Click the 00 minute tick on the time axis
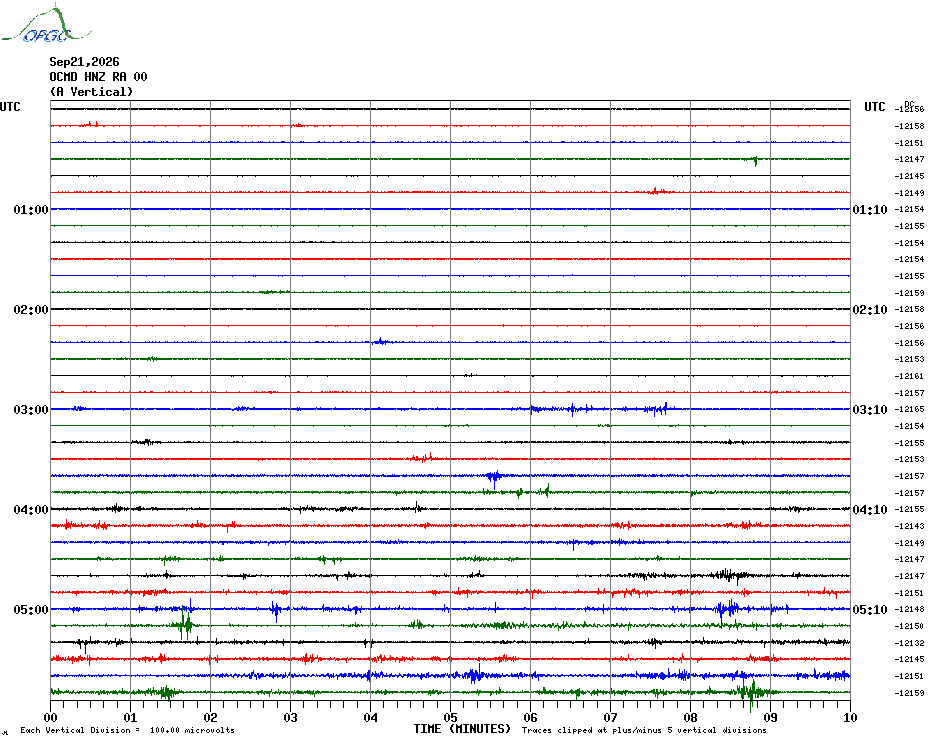 [x=50, y=717]
